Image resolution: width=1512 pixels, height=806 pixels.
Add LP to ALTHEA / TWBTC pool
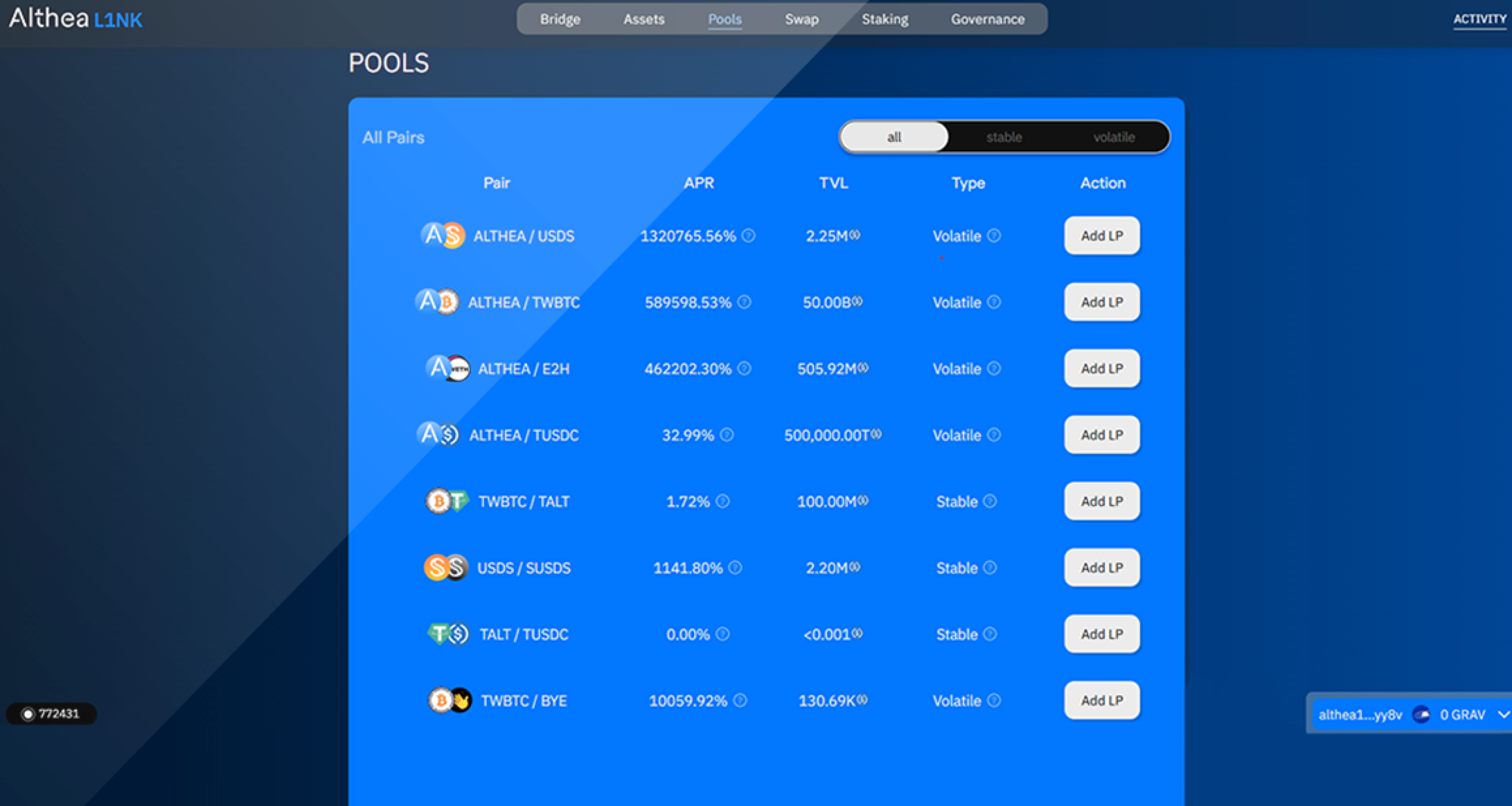pyautogui.click(x=1102, y=302)
